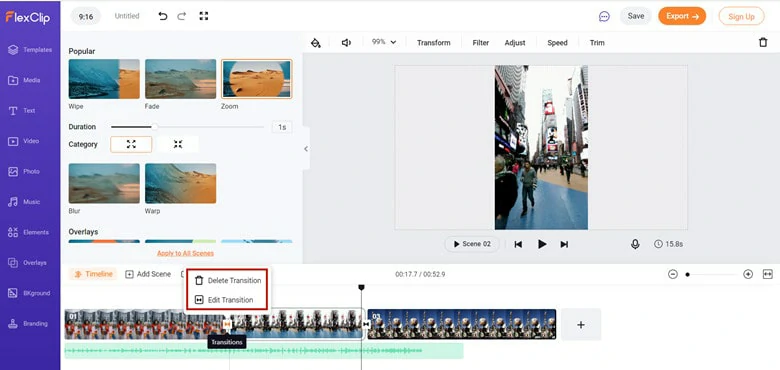Skip to previous scene button
This screenshot has width=780, height=370.
(x=518, y=244)
